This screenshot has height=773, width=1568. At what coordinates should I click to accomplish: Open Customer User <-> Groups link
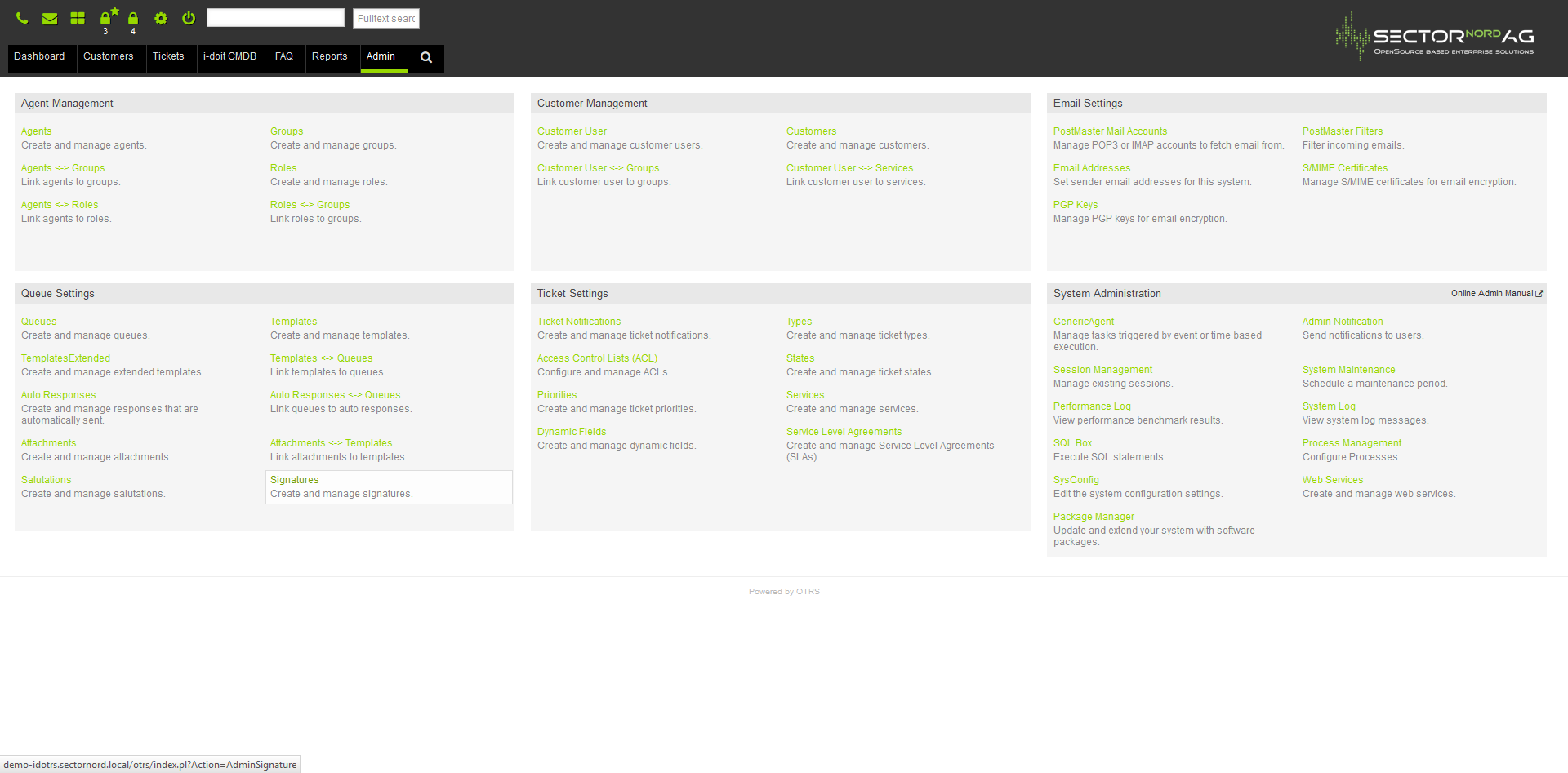pyautogui.click(x=598, y=168)
